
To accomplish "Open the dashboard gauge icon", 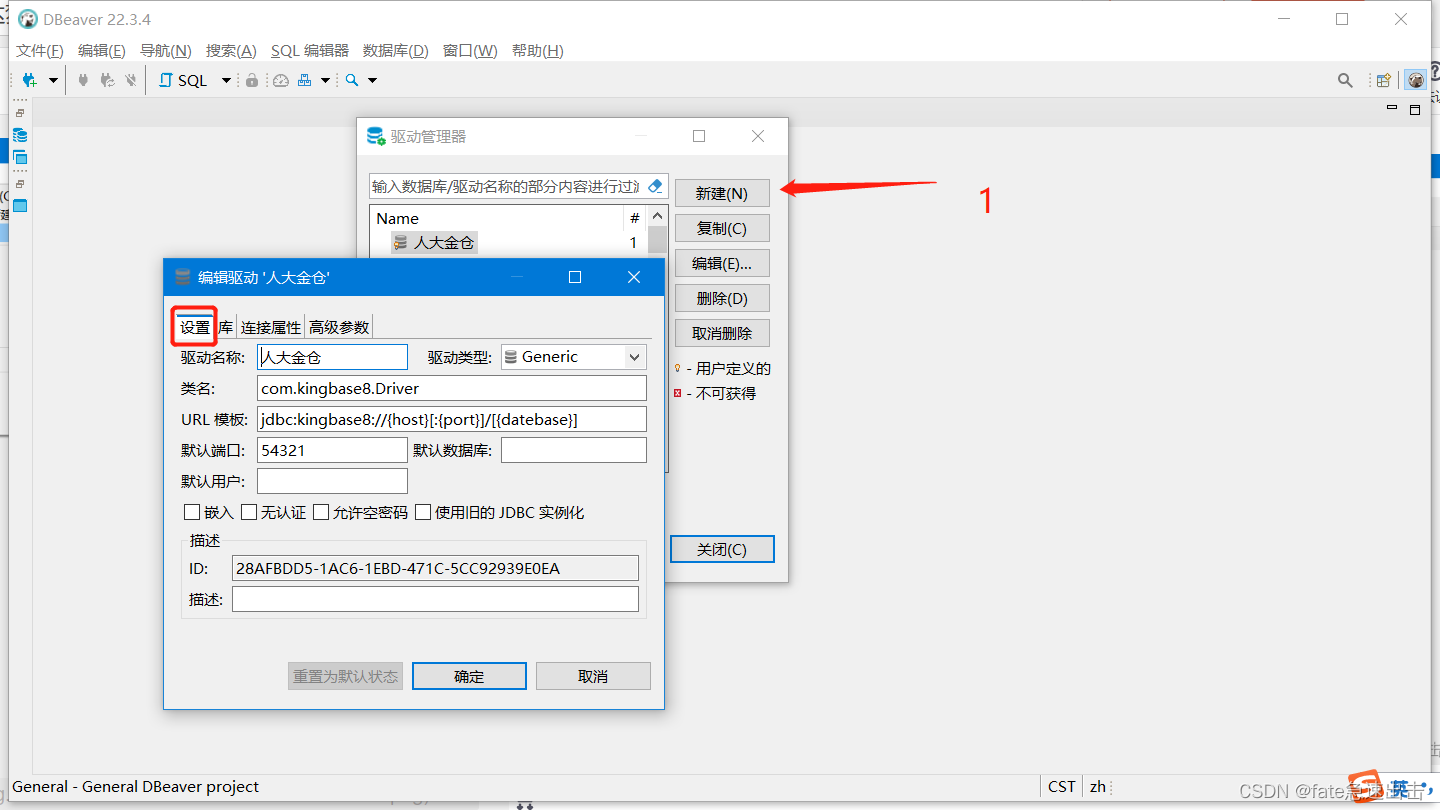I will (x=281, y=80).
